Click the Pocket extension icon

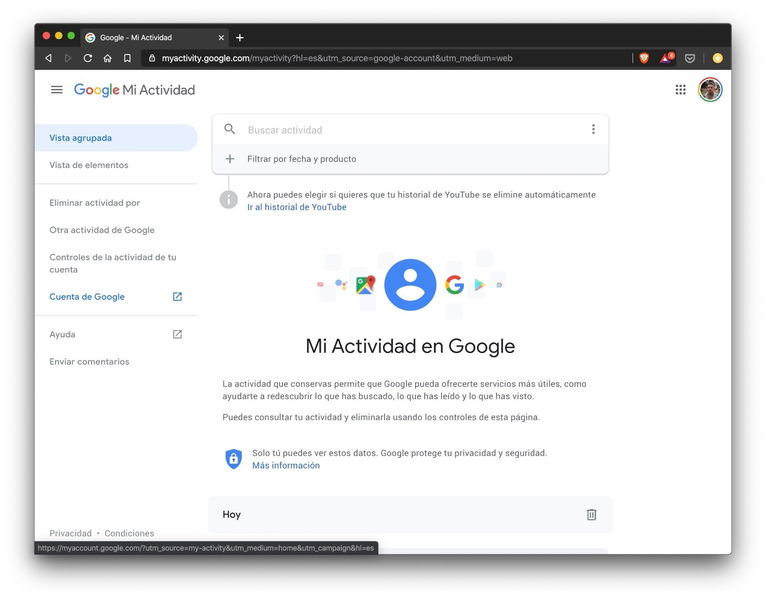click(690, 58)
